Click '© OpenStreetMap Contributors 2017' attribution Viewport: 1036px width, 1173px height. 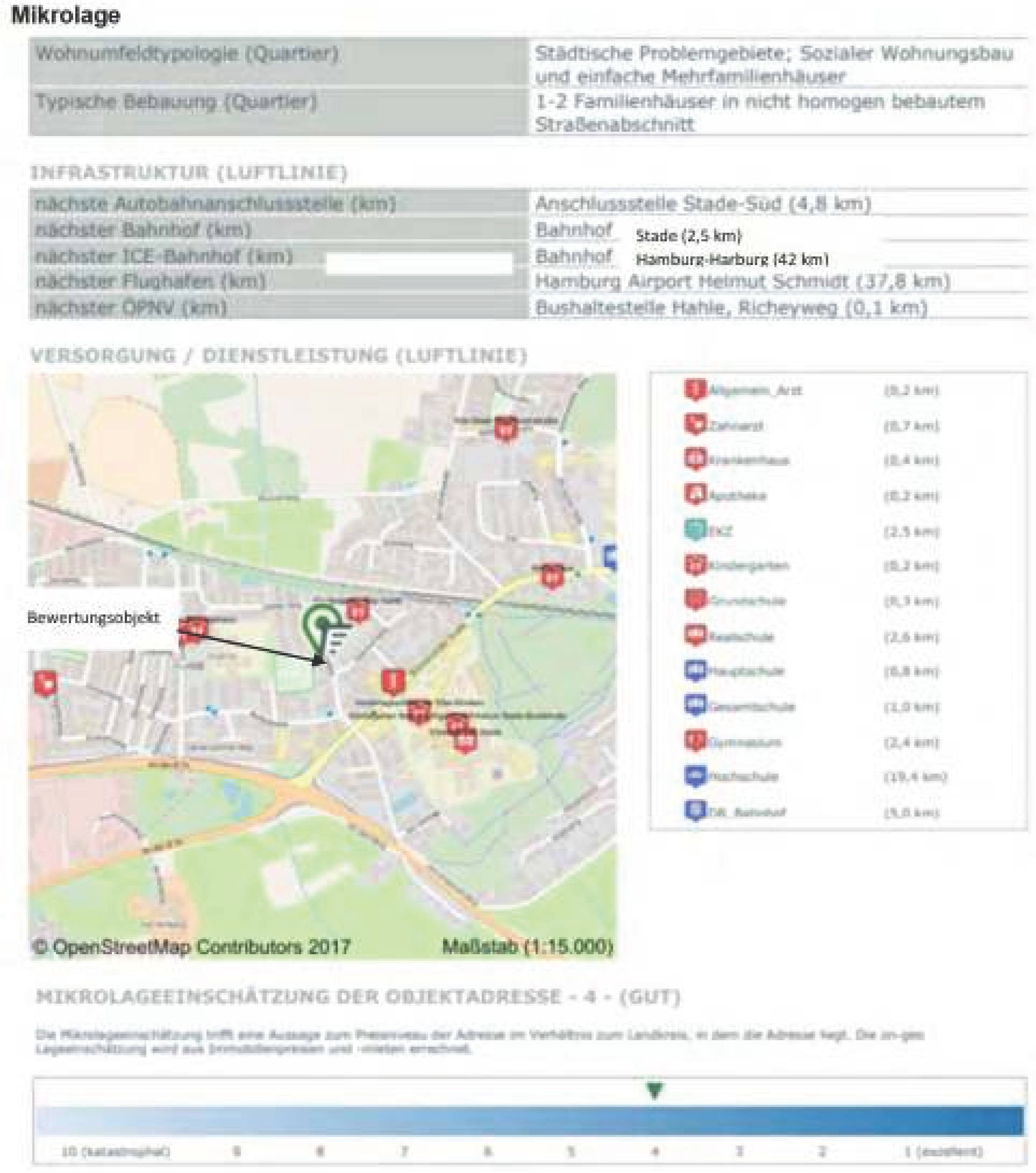click(x=192, y=946)
